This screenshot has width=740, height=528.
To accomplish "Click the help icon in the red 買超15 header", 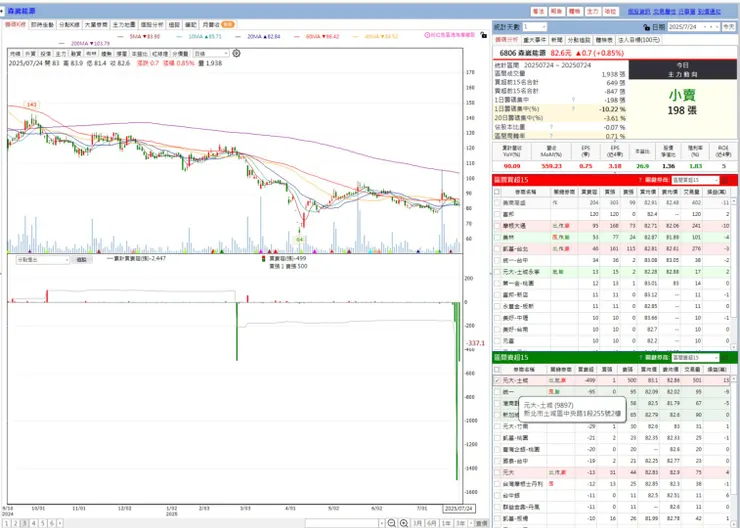I will click(x=640, y=180).
